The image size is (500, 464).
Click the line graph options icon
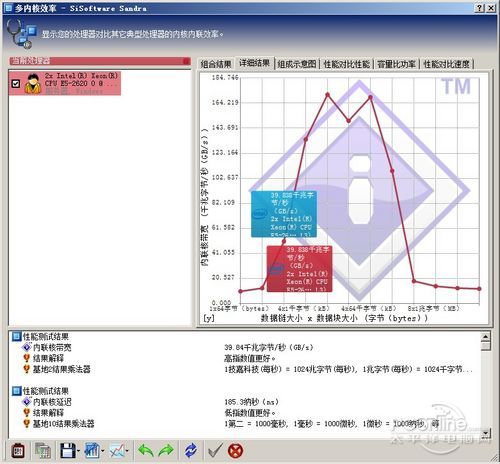117,451
